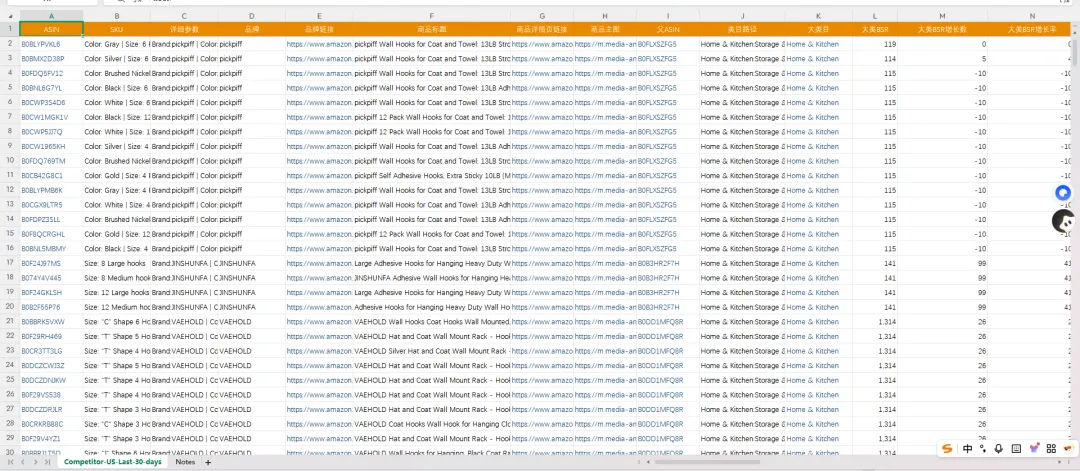This screenshot has width=1080, height=471.
Task: Open the IME skin icon
Action: click(x=1034, y=448)
